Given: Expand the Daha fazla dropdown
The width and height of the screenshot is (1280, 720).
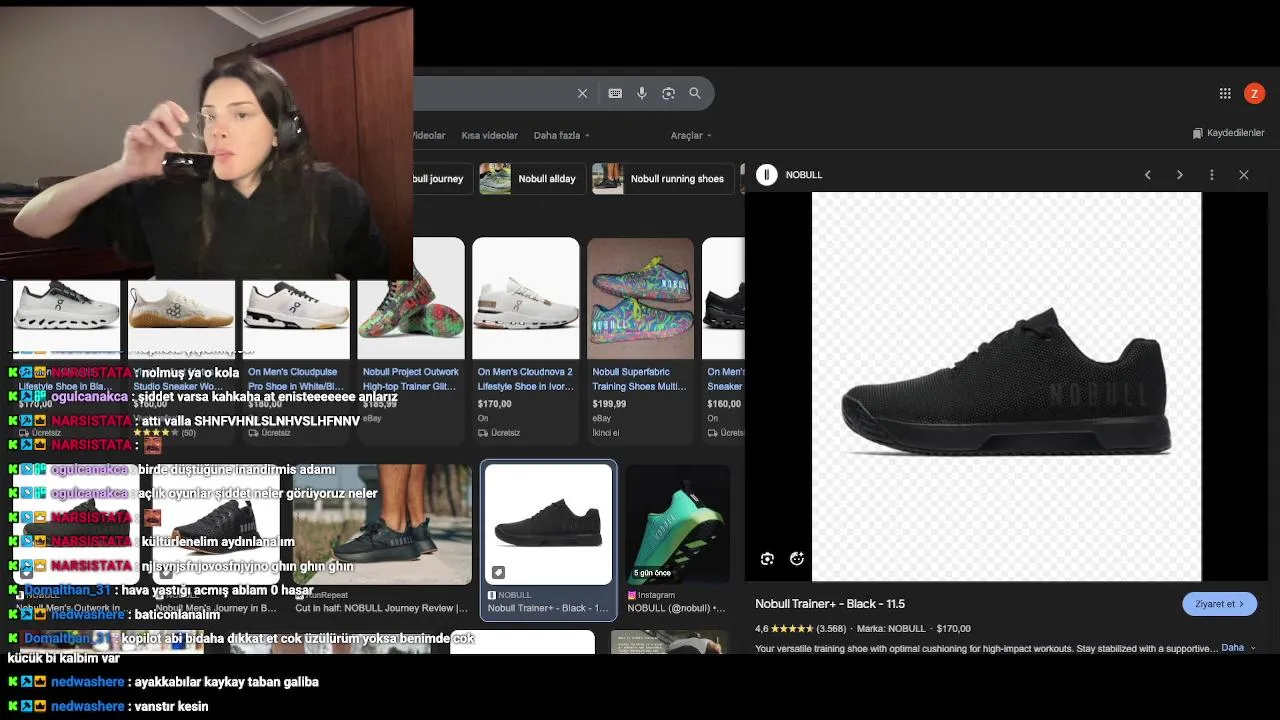Looking at the screenshot, I should coord(561,135).
